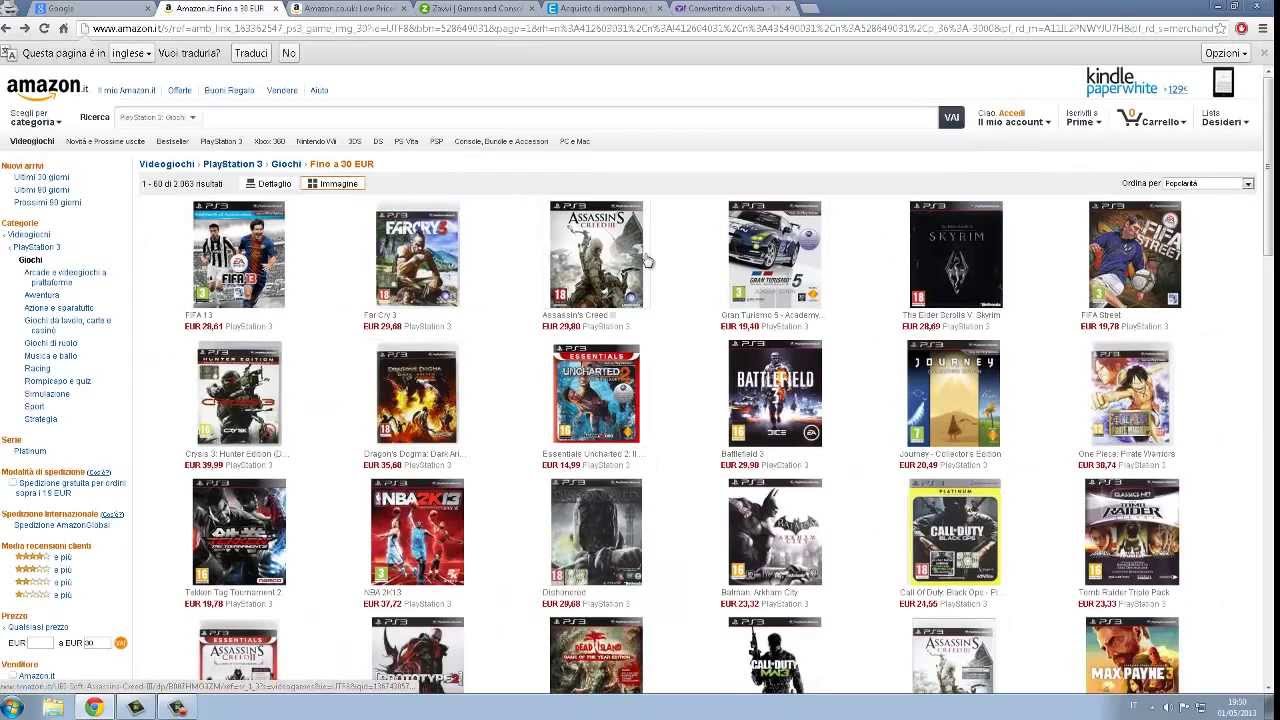
Task: Open Avventura category link
Action: tap(42, 295)
